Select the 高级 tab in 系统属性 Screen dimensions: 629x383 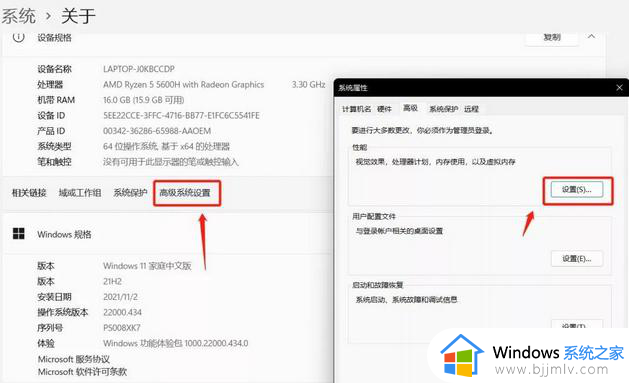point(410,108)
